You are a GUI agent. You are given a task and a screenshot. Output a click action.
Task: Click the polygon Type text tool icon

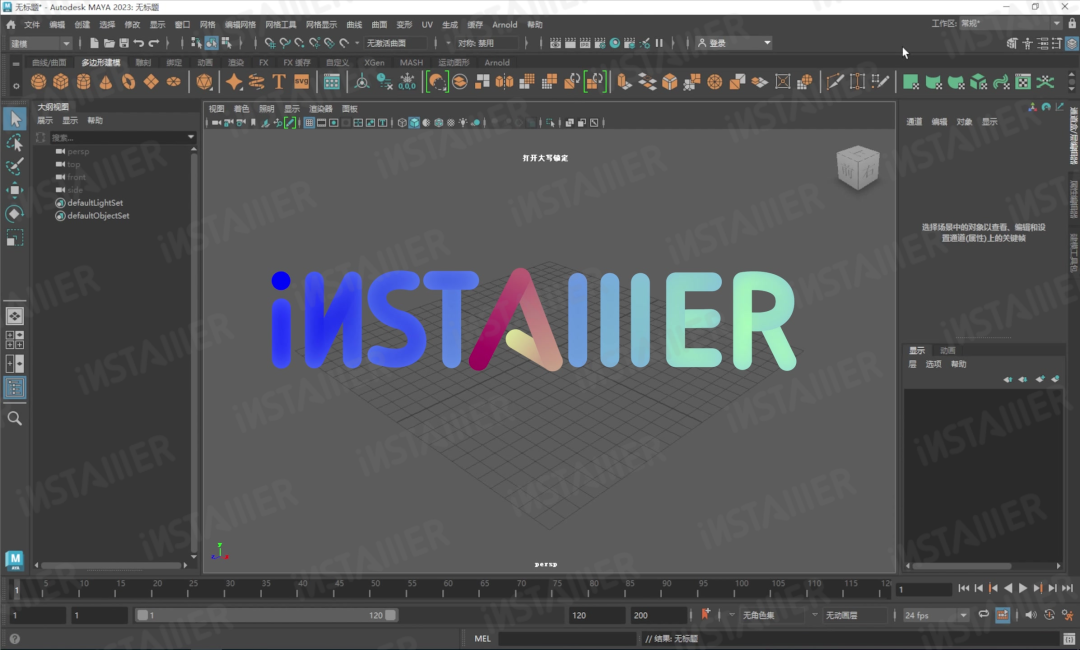tap(279, 82)
